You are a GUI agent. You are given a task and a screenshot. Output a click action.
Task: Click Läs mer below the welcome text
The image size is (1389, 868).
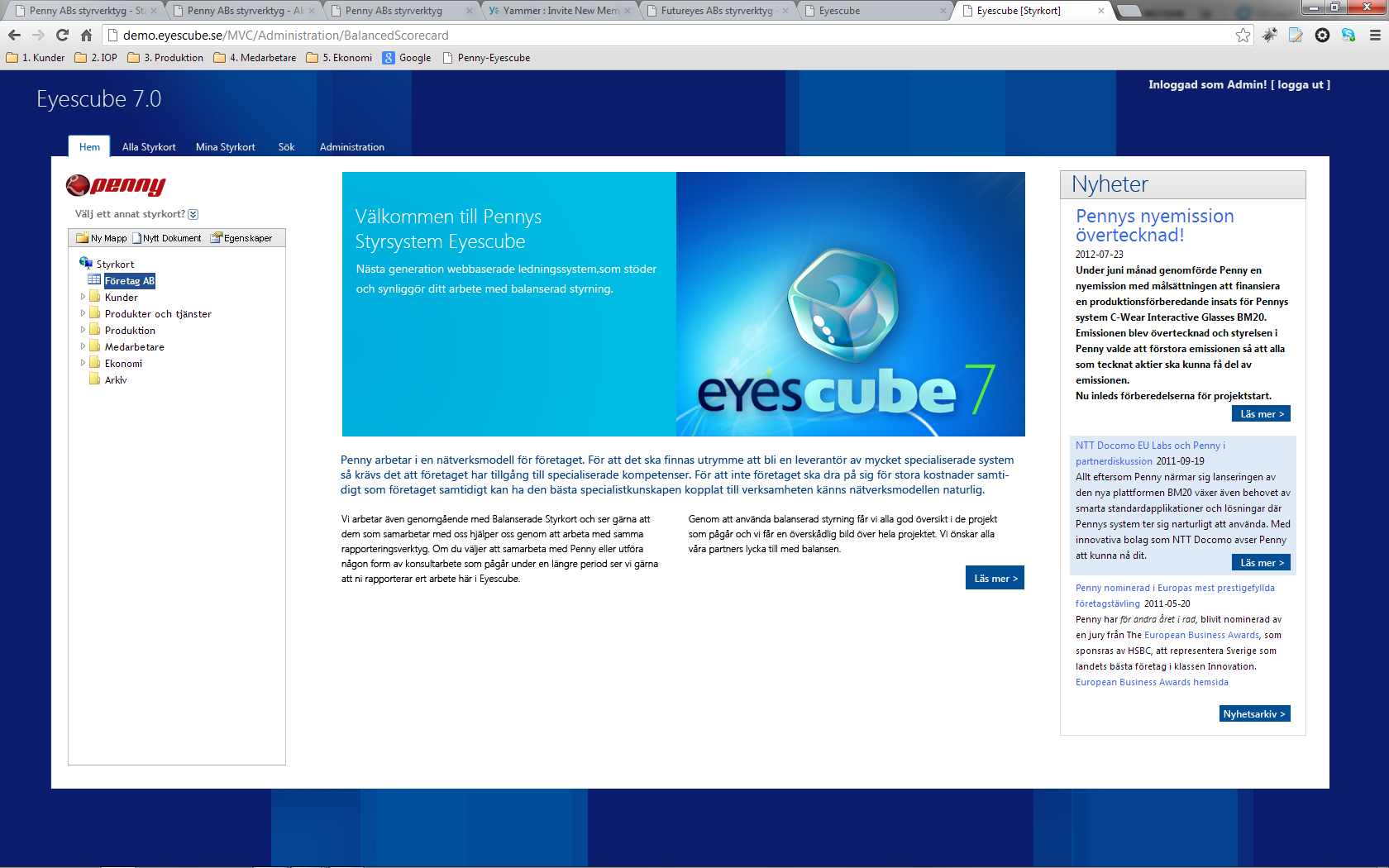(x=995, y=578)
